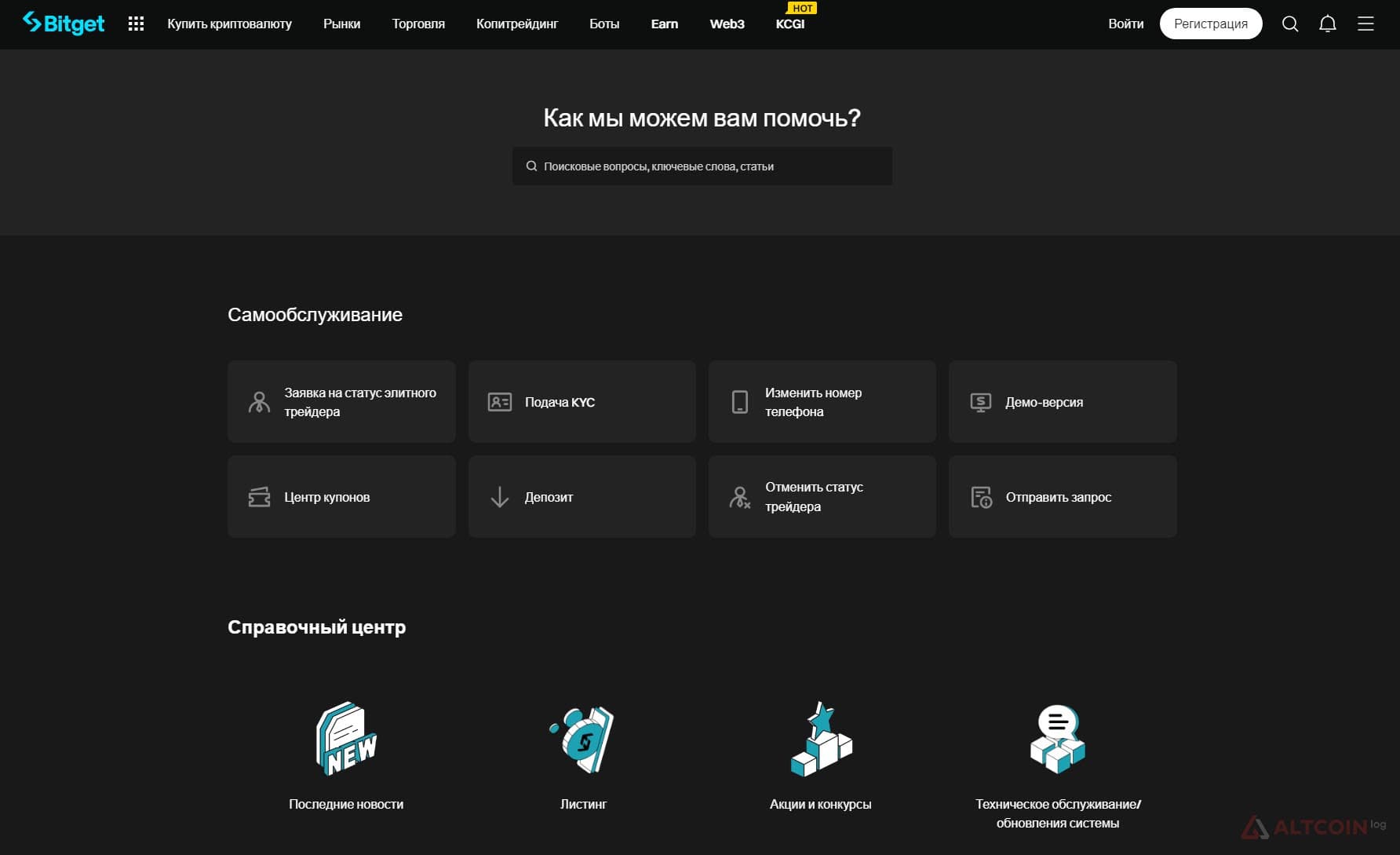Open the Рынки menu item
This screenshot has width=1400, height=855.
click(x=342, y=24)
